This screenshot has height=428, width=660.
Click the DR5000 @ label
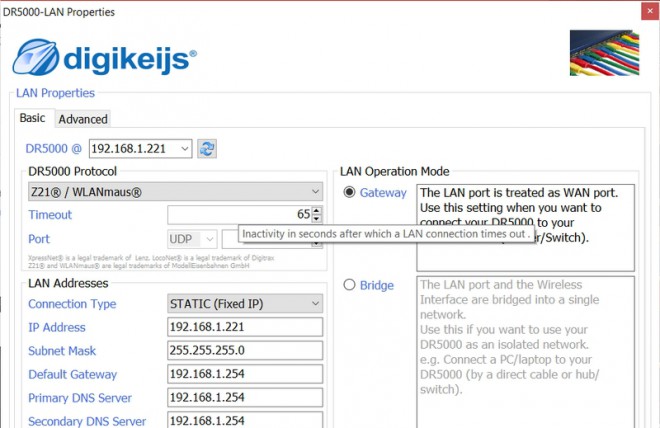click(53, 149)
